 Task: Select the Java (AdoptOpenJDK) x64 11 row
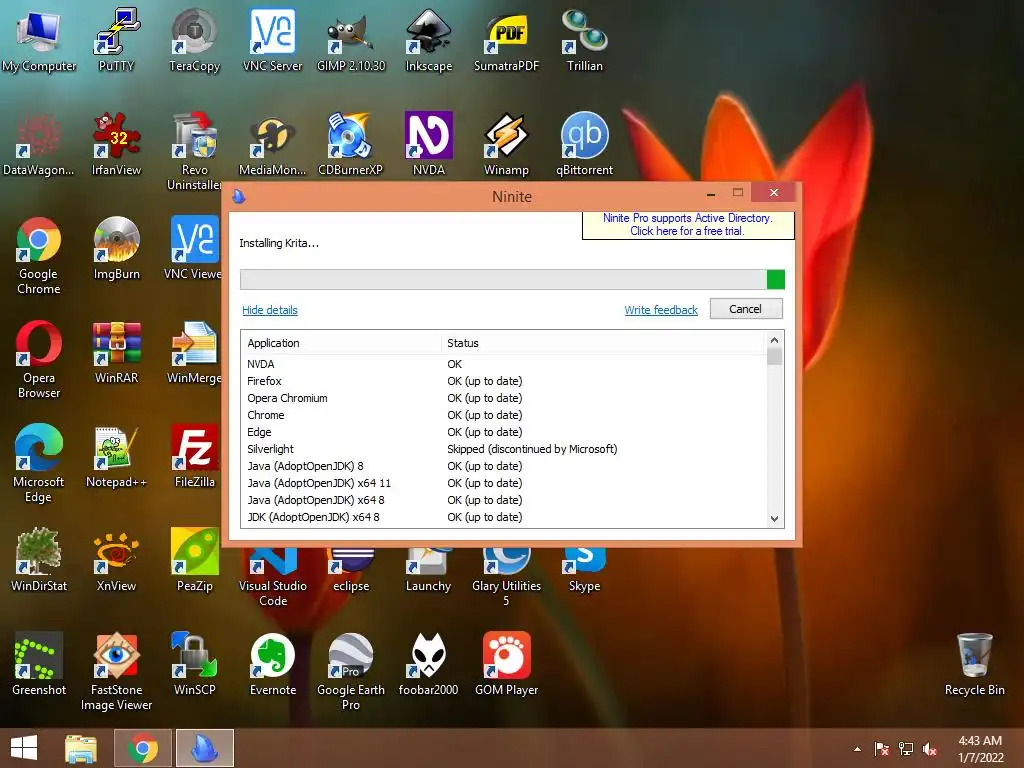[504, 483]
